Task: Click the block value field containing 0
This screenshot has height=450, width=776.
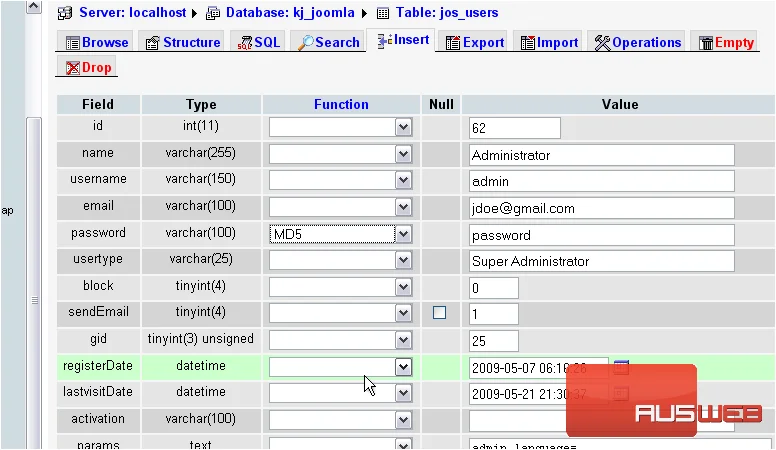Action: 494,288
